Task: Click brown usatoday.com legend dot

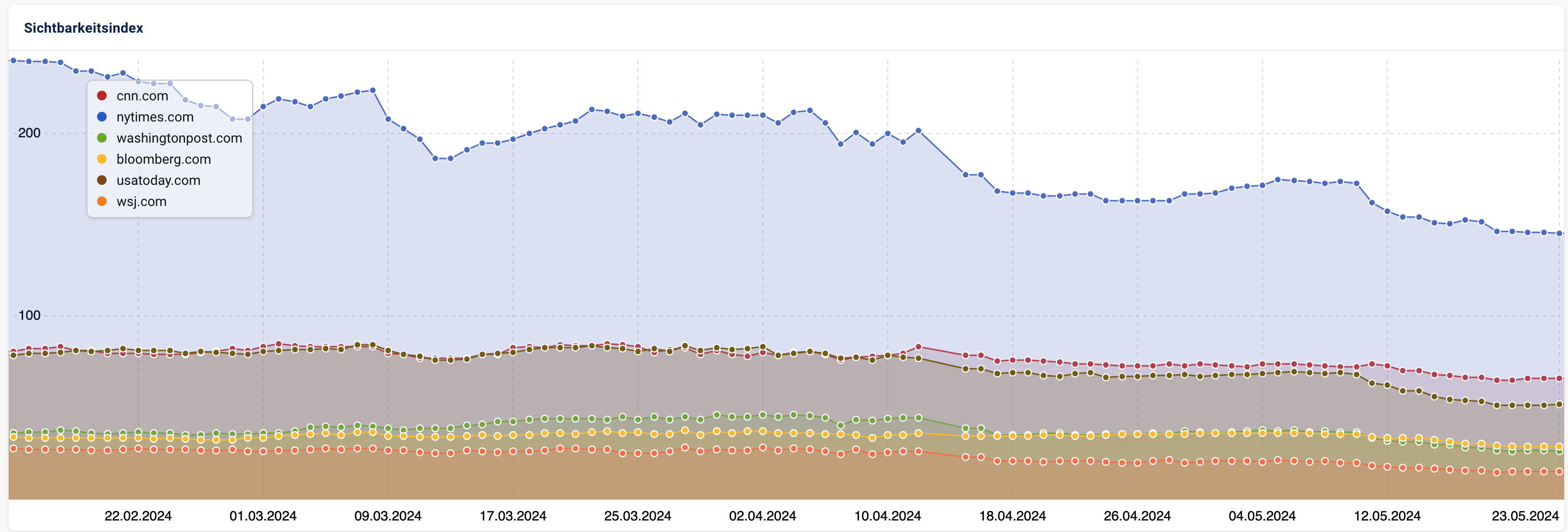Action: coord(102,181)
